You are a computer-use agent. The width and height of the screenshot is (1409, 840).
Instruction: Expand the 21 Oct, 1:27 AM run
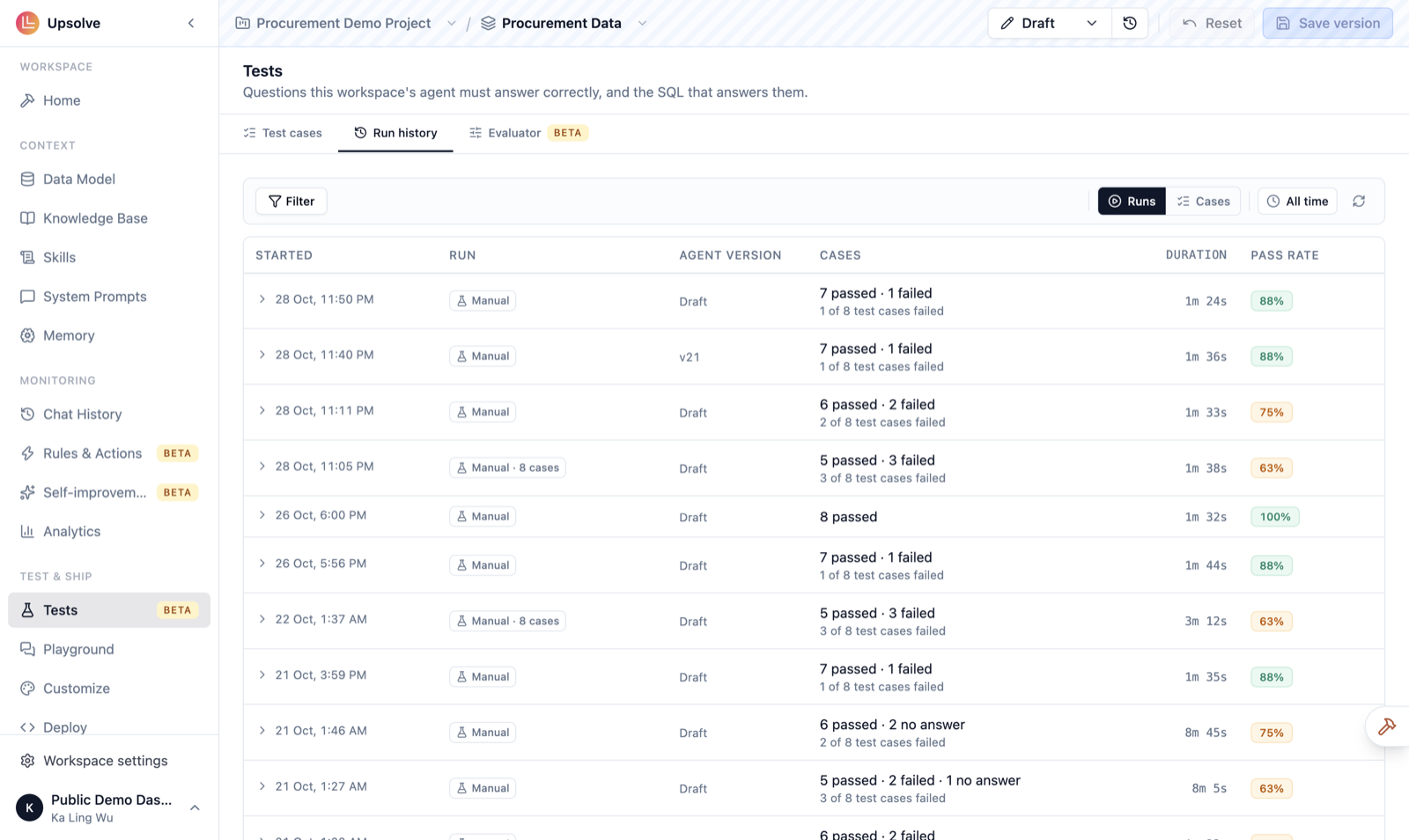point(262,786)
